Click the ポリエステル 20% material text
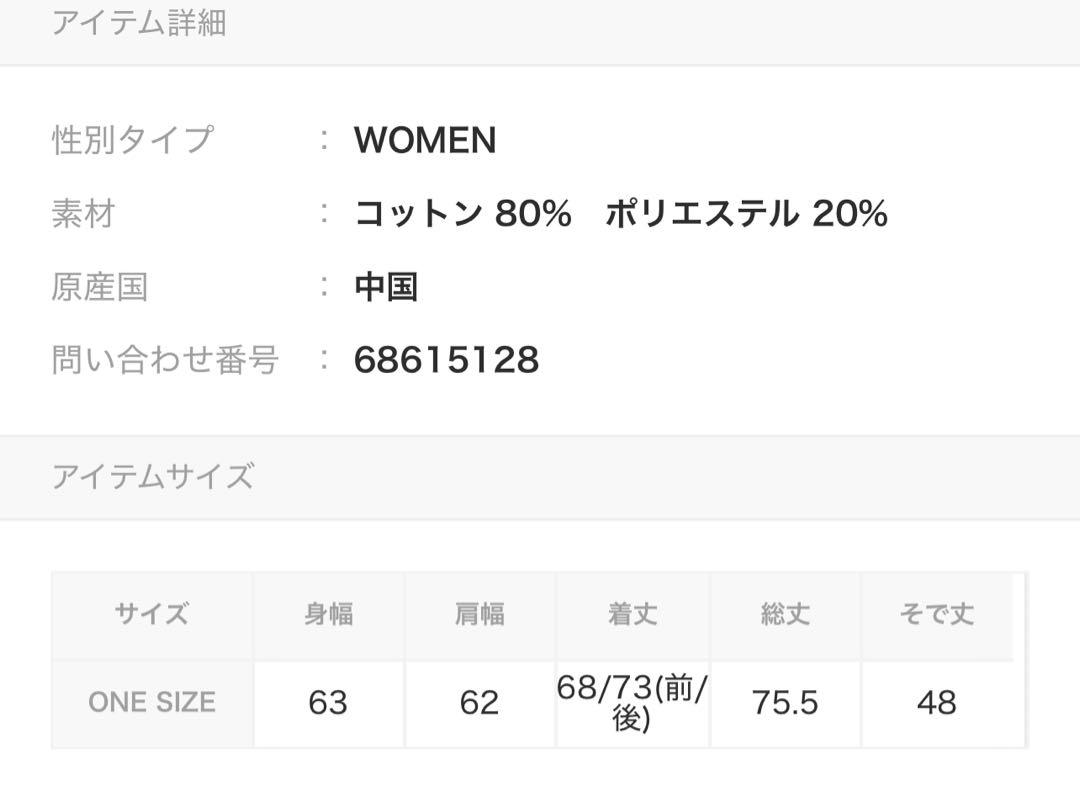Viewport: 1080px width, 793px height. tap(746, 214)
